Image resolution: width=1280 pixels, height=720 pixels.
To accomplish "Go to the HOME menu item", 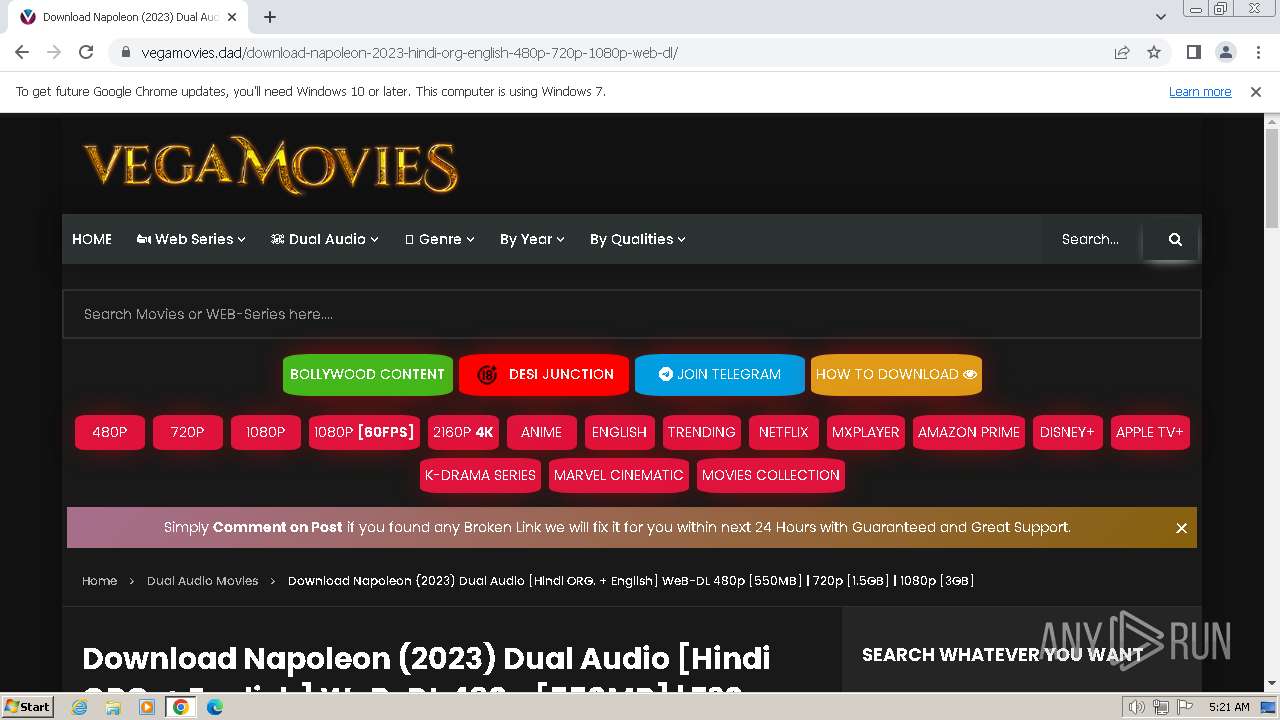I will click(x=92, y=239).
